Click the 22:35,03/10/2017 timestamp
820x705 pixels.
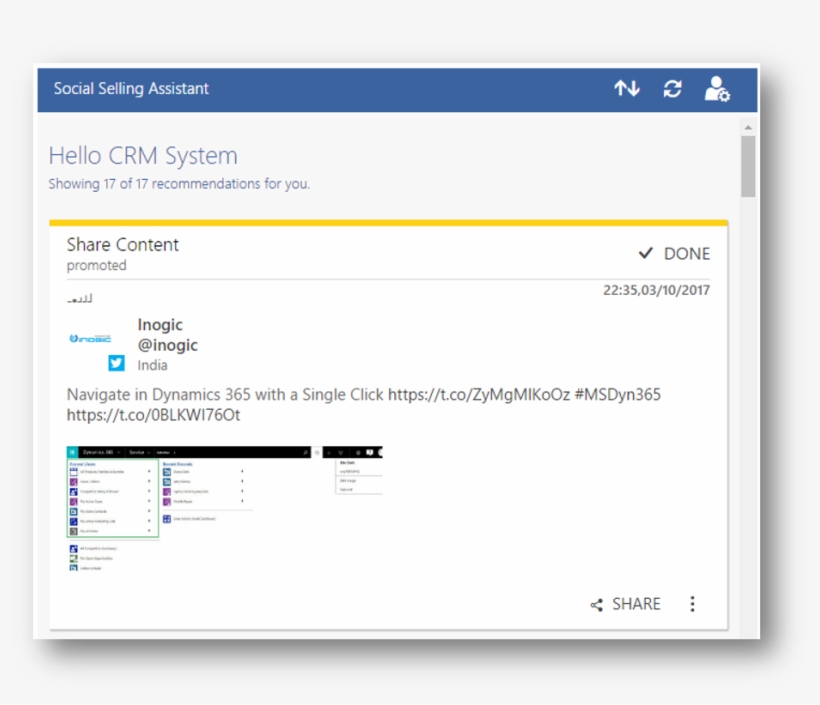pos(656,290)
